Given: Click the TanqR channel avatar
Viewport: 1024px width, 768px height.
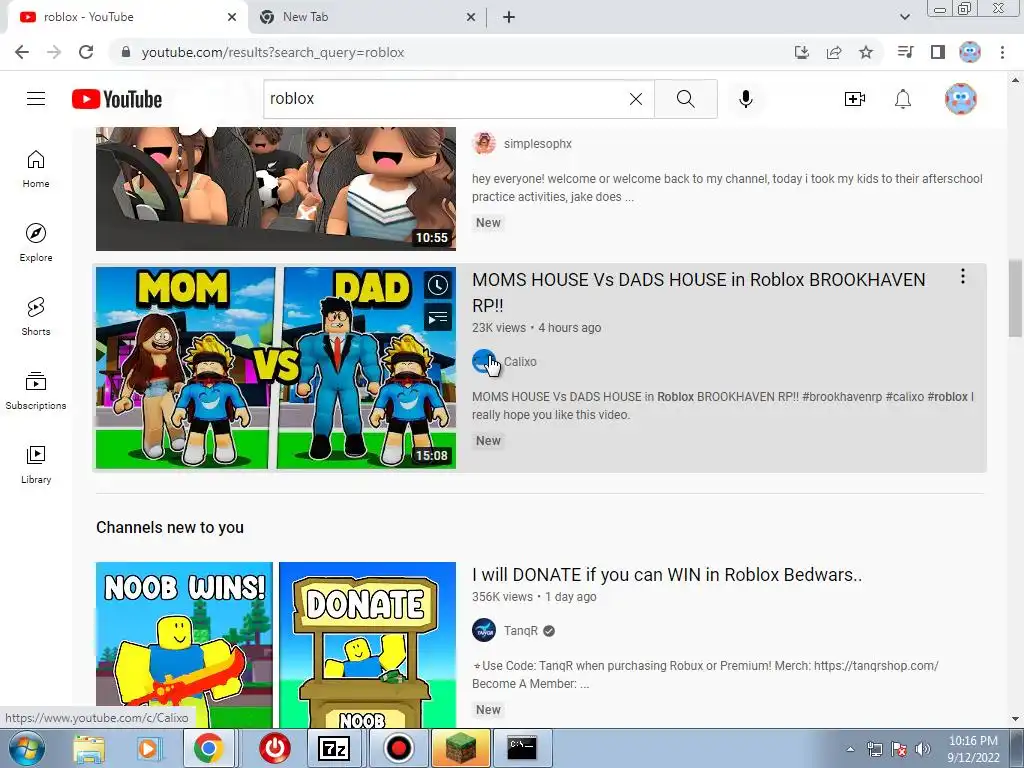Looking at the screenshot, I should coord(484,630).
